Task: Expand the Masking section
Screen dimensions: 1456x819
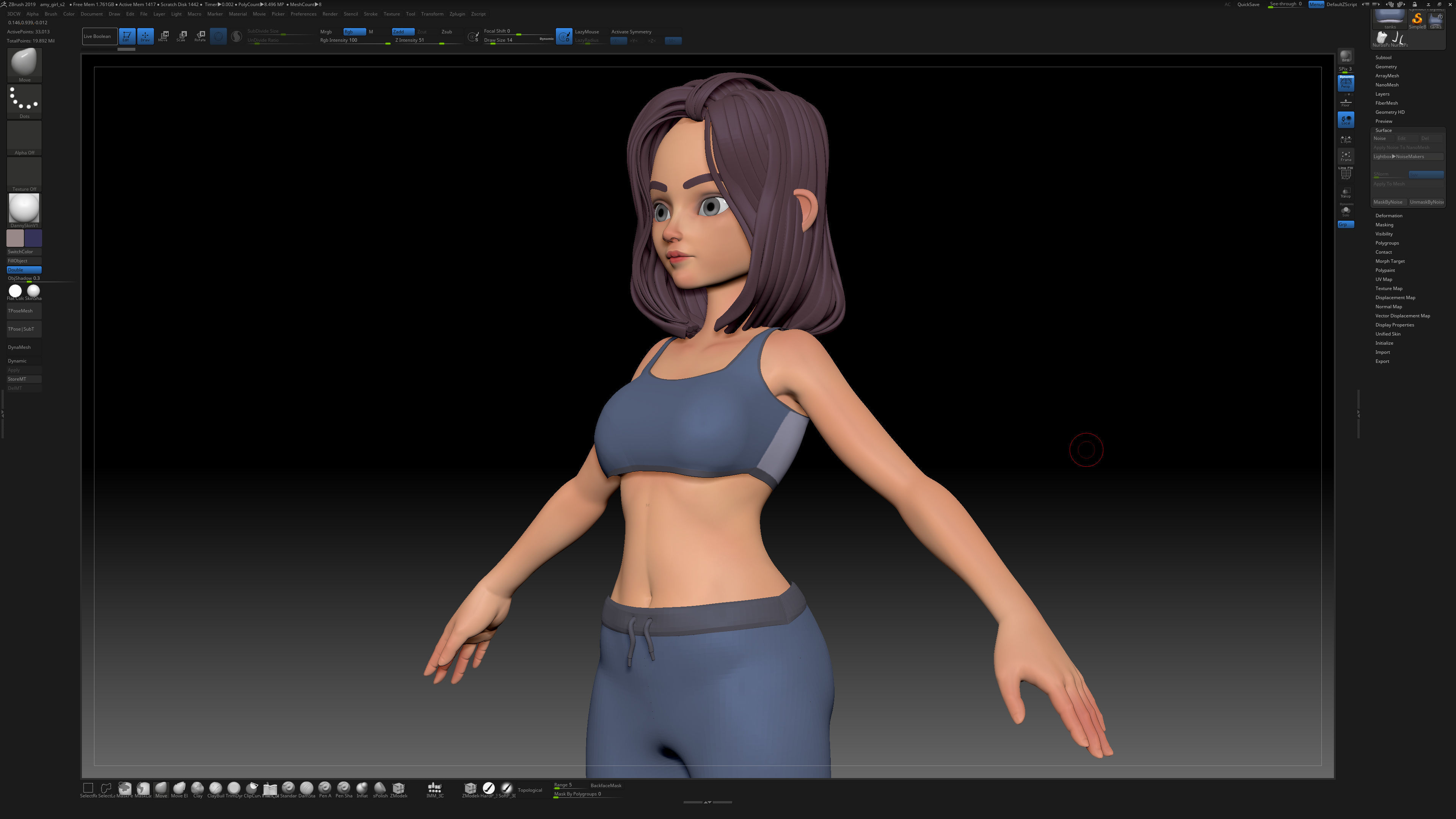Action: [x=1384, y=224]
